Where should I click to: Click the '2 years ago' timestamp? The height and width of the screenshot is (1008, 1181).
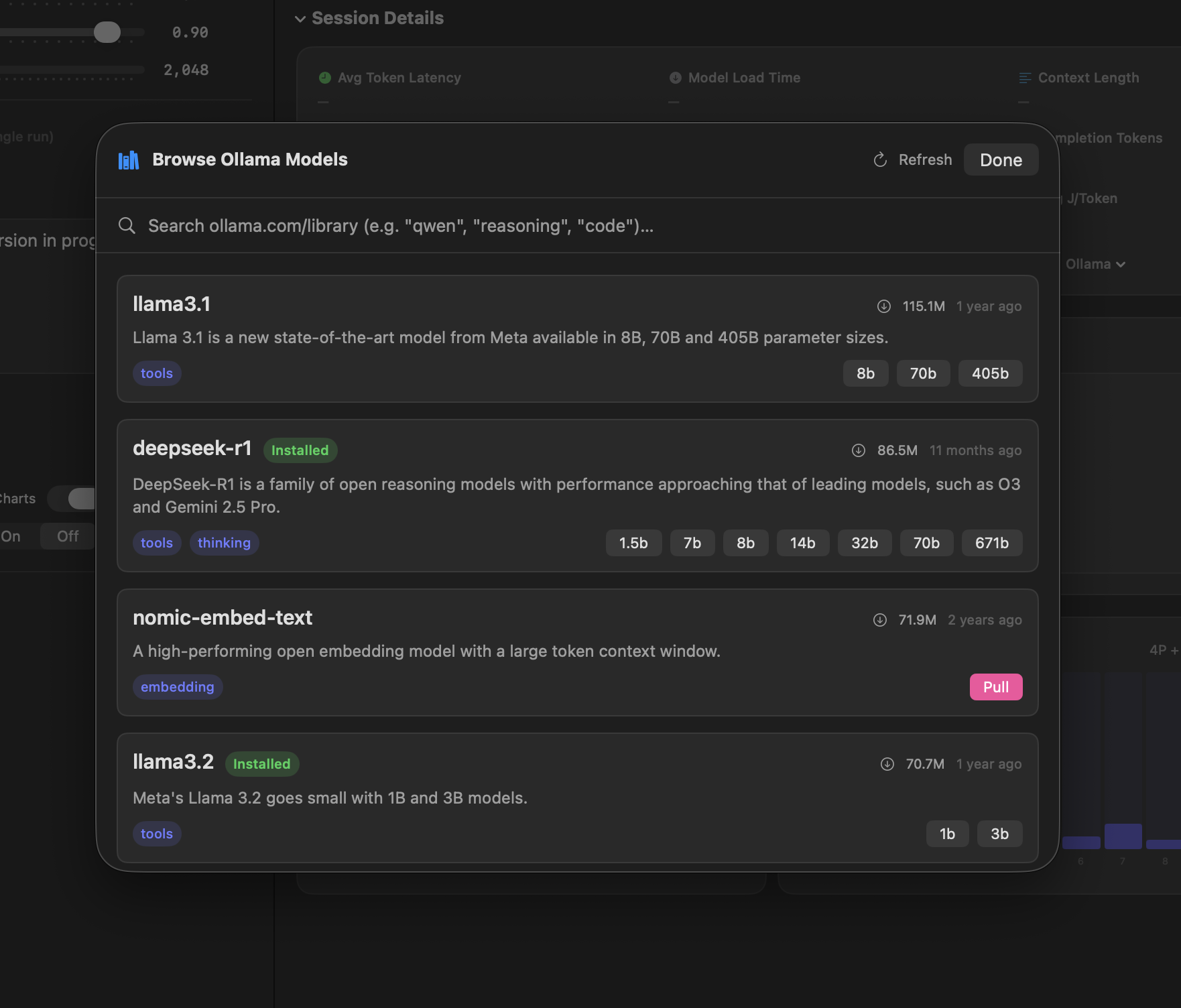point(985,620)
